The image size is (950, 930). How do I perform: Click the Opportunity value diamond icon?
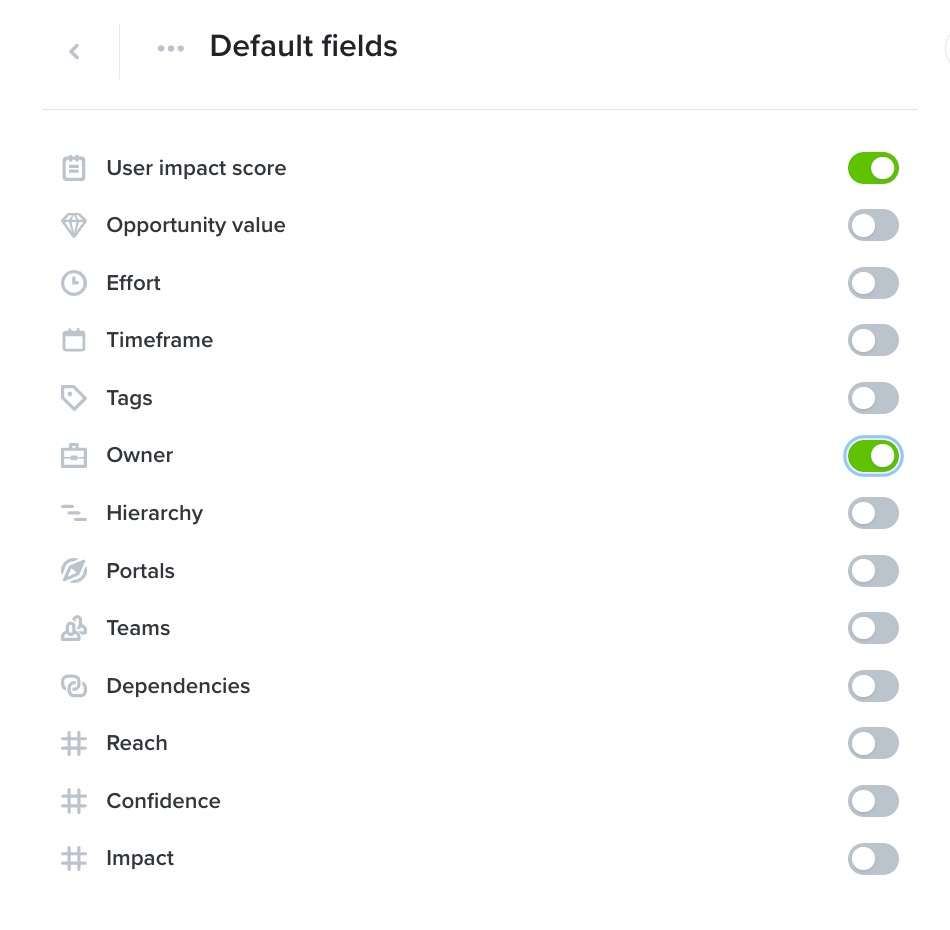point(74,225)
